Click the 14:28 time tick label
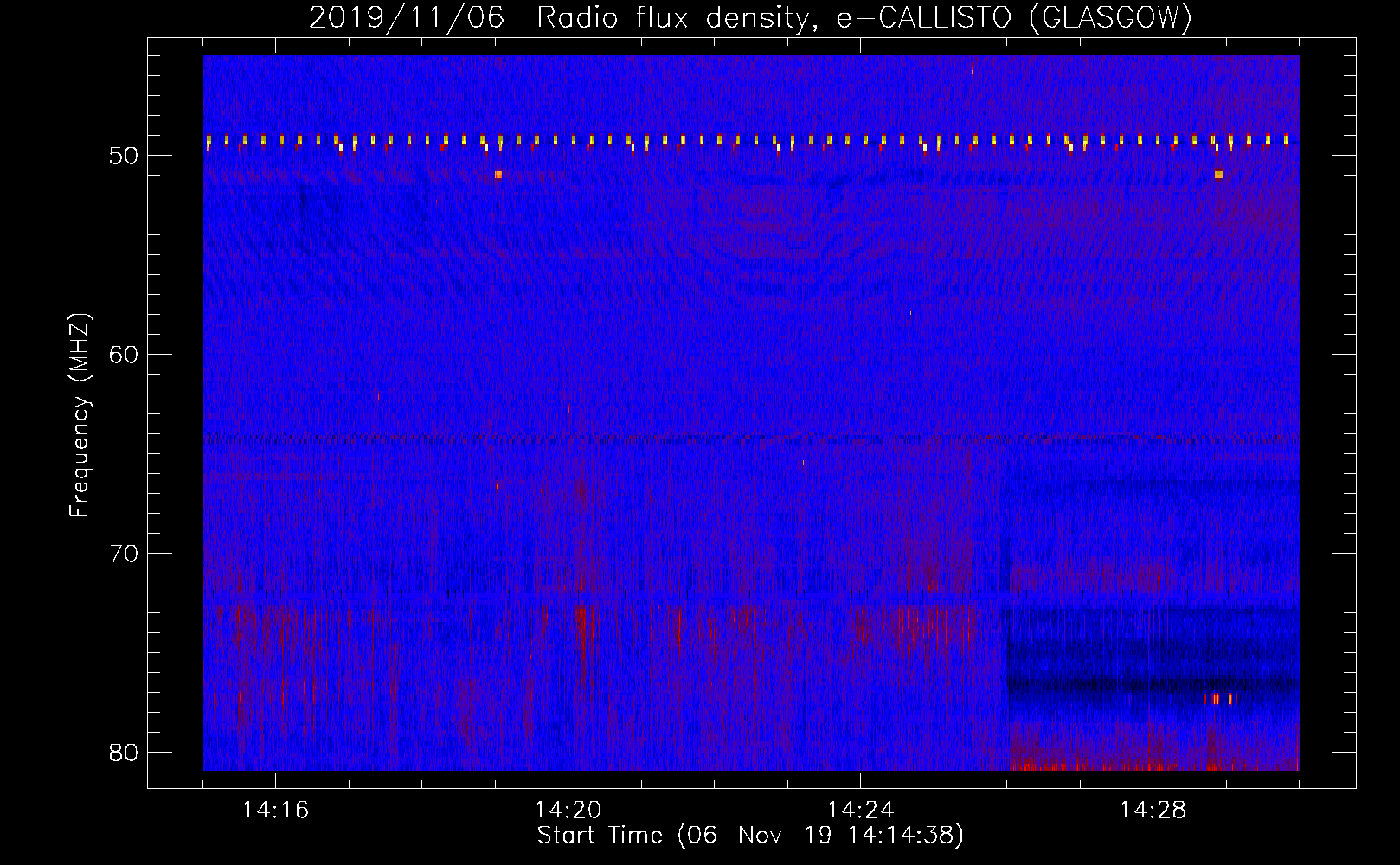1400x865 pixels. tap(1153, 811)
